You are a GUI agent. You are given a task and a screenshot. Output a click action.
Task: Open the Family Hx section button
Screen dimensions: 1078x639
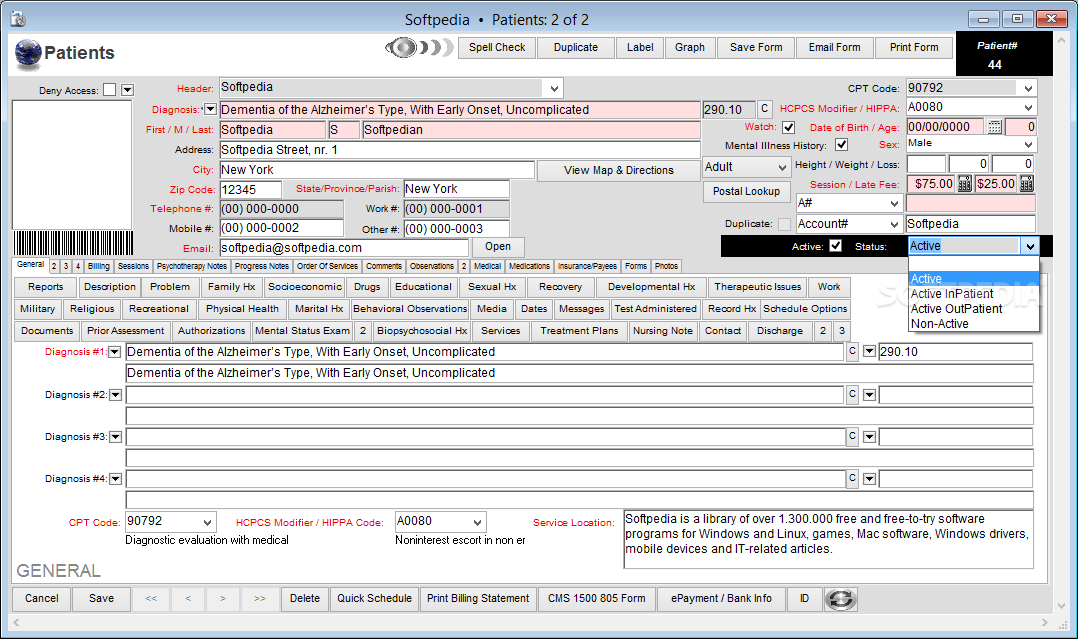(x=232, y=287)
